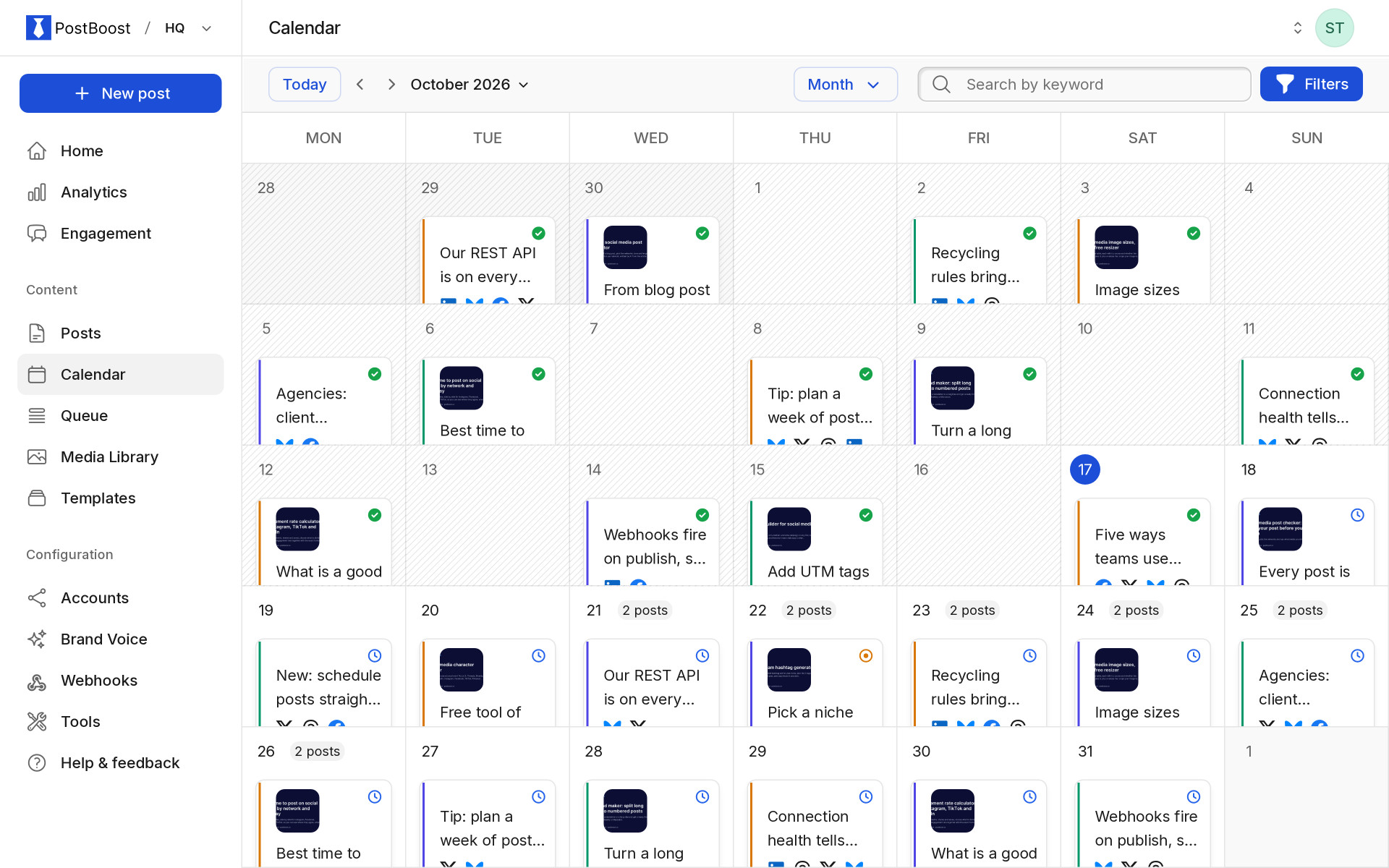The height and width of the screenshot is (868, 1389).
Task: Show the 2 posts badge on day 21
Action: coord(645,610)
